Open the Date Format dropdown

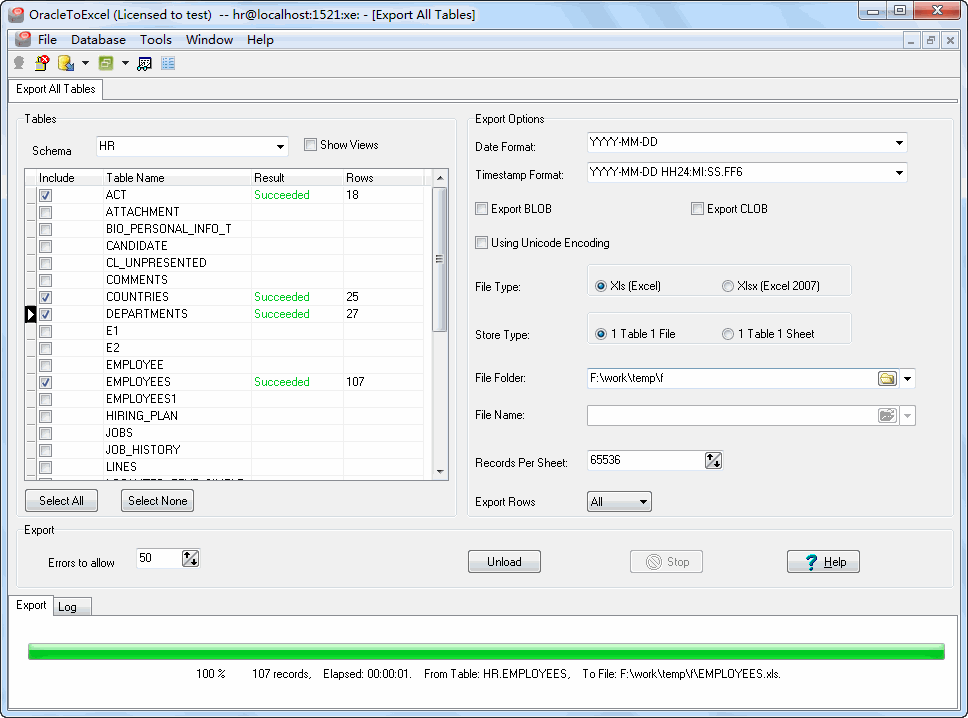coord(899,143)
